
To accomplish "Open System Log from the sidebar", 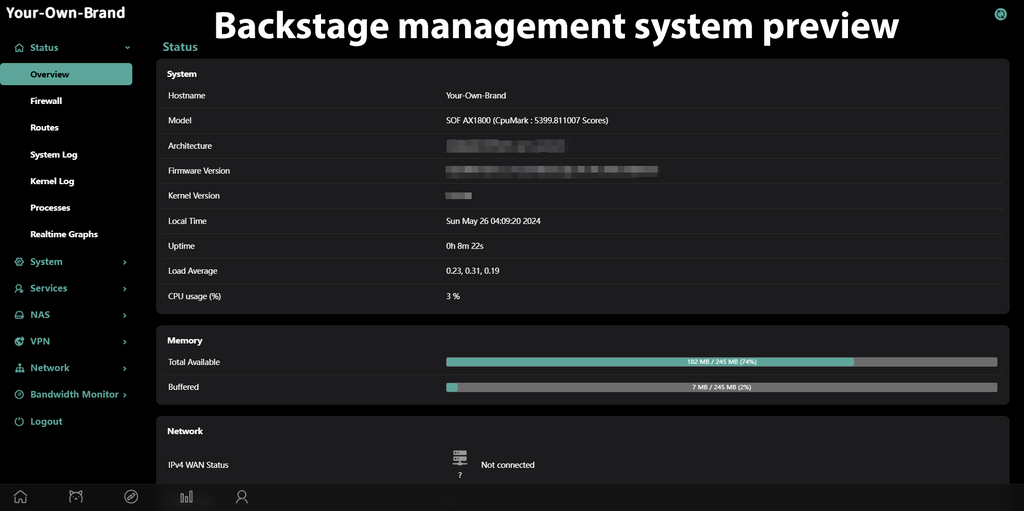I will point(53,155).
